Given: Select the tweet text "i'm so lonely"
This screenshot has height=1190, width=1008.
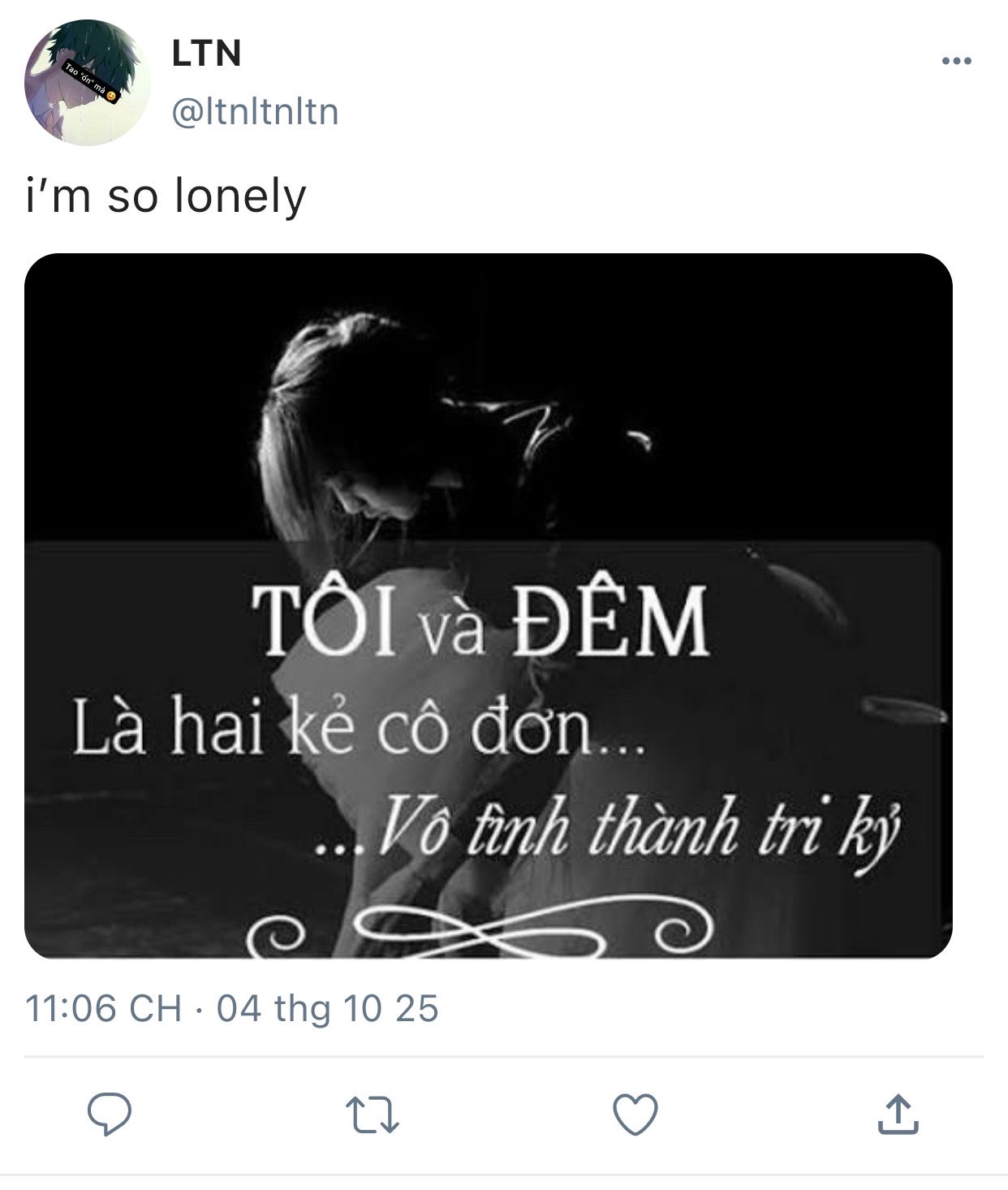Looking at the screenshot, I should (x=166, y=196).
